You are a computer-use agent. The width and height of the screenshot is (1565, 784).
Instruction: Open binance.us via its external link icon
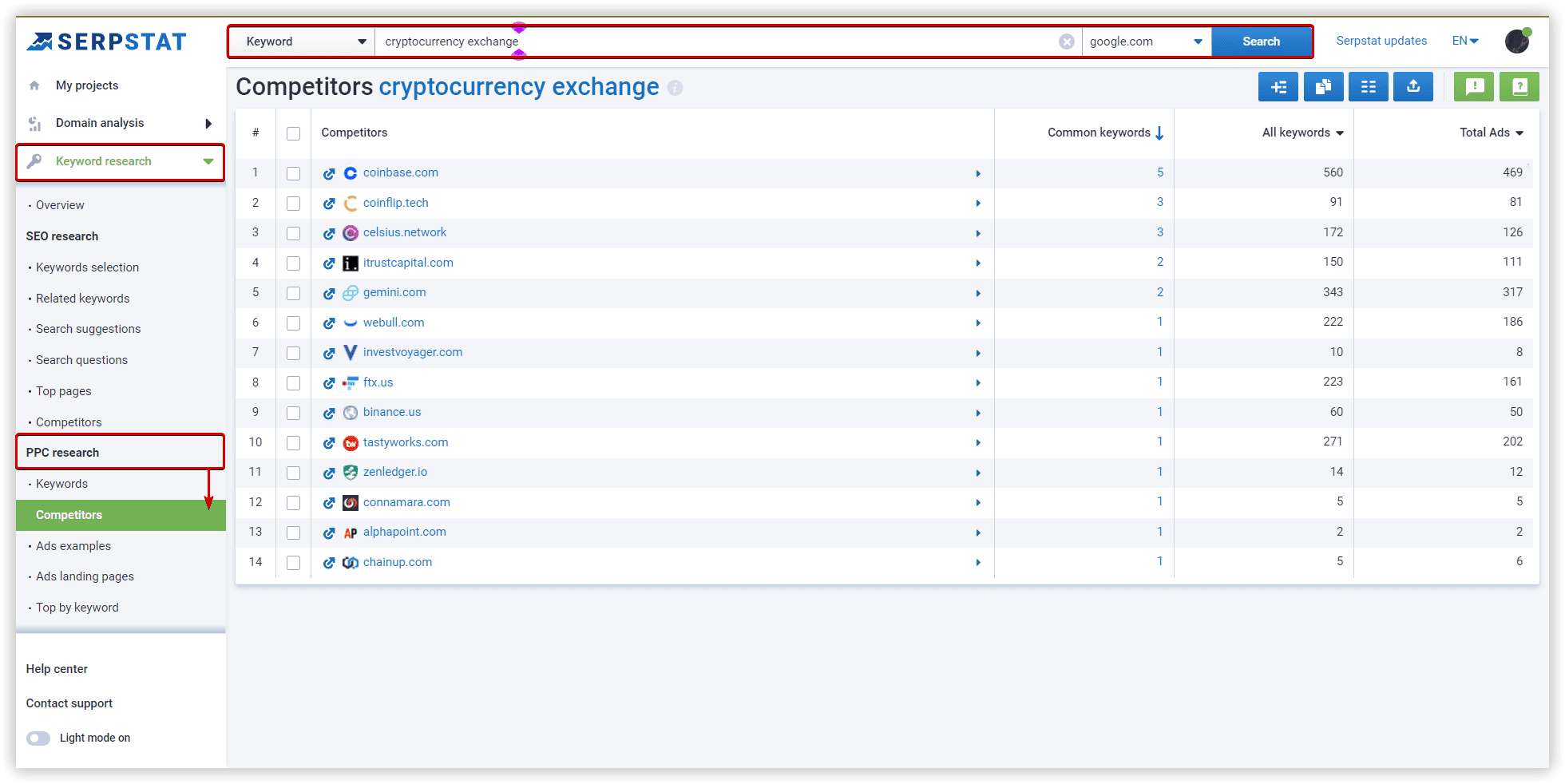pyautogui.click(x=329, y=413)
